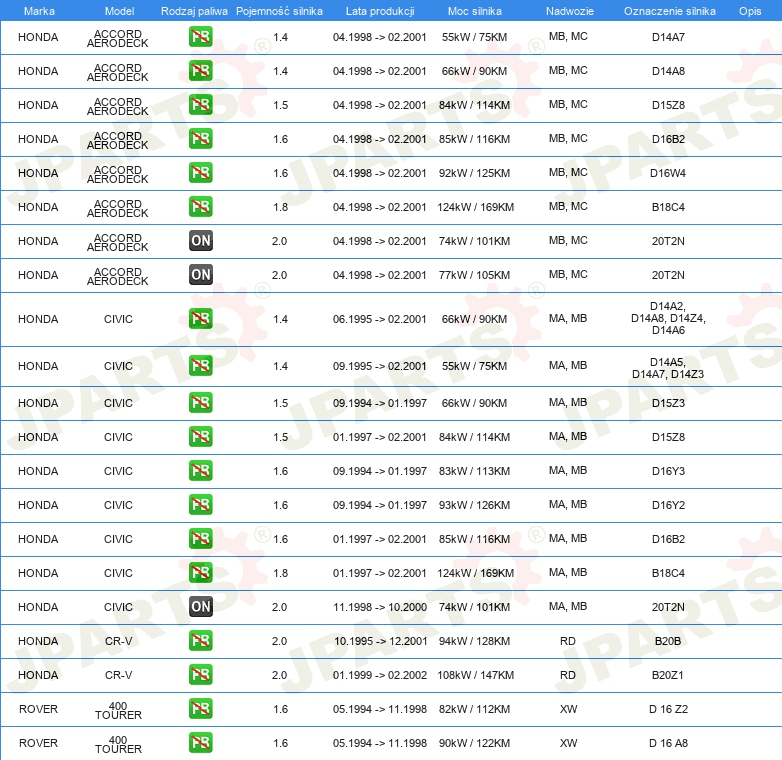The height and width of the screenshot is (760, 782).
Task: Click the petrol icon in the Rover D 16 Z2 row
Action: [x=200, y=708]
